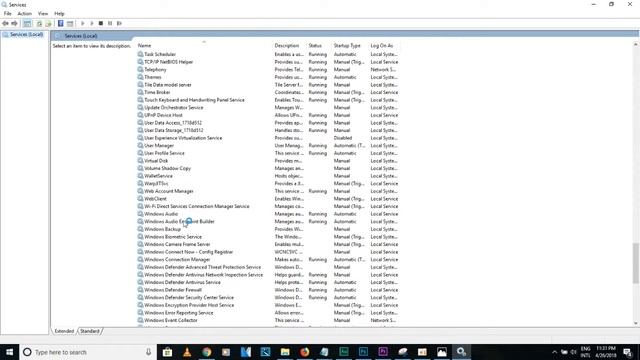The image size is (640, 360).
Task: Select the Task Scheduler service
Action: coord(160,54)
